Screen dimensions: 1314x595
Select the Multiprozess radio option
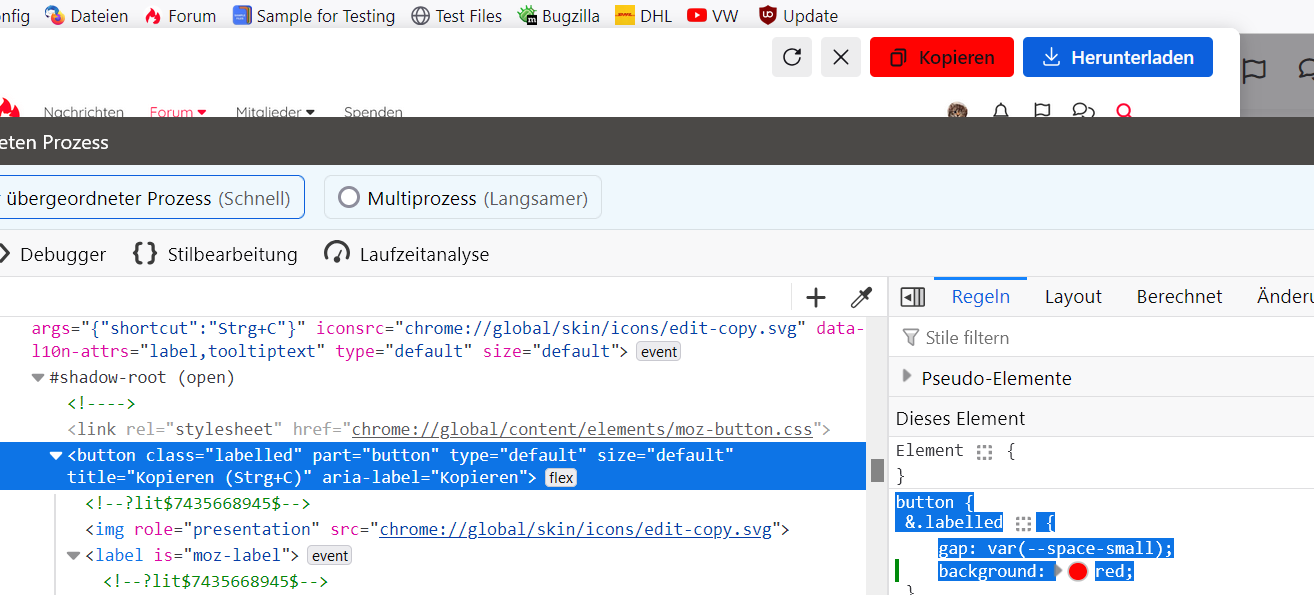(349, 198)
